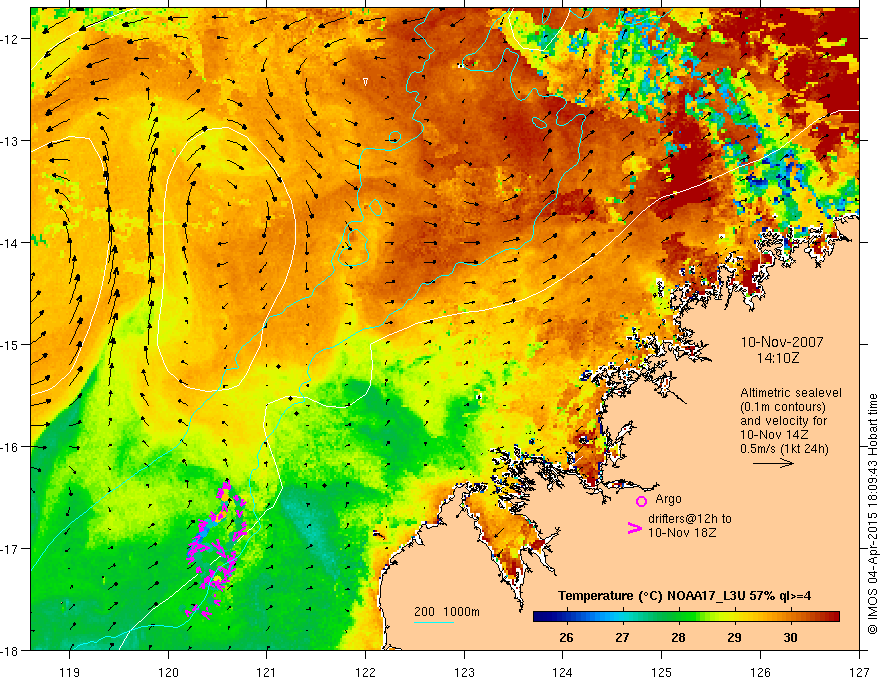
Task: Click latitude axis label "-17"
Action: tap(10, 549)
